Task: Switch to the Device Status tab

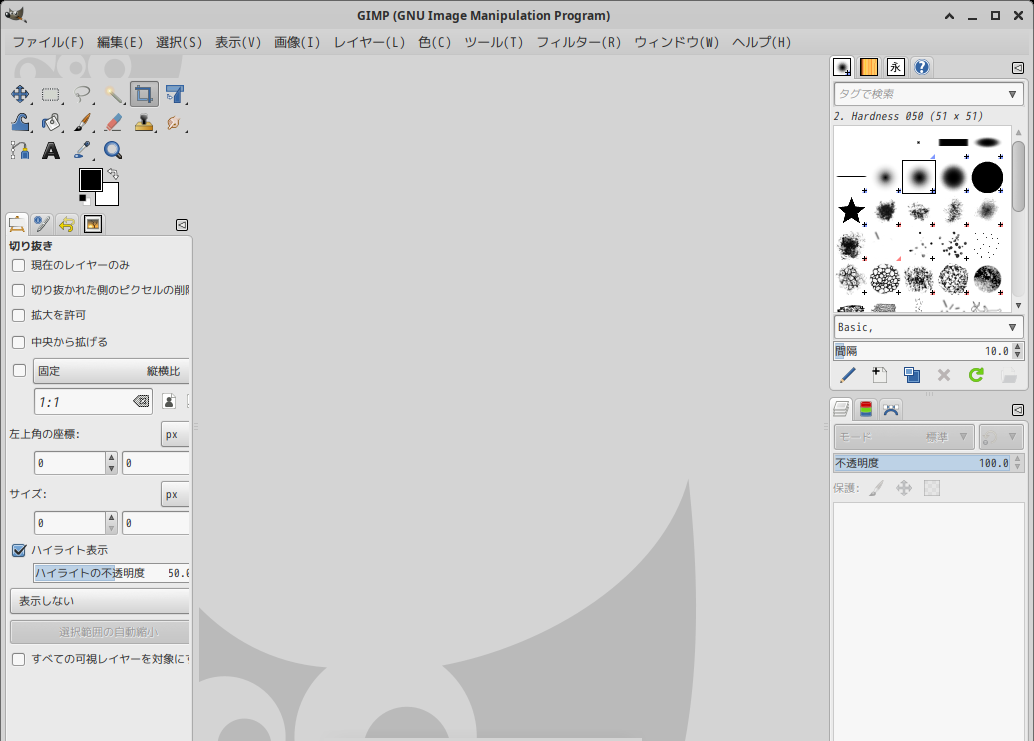Action: pos(42,224)
